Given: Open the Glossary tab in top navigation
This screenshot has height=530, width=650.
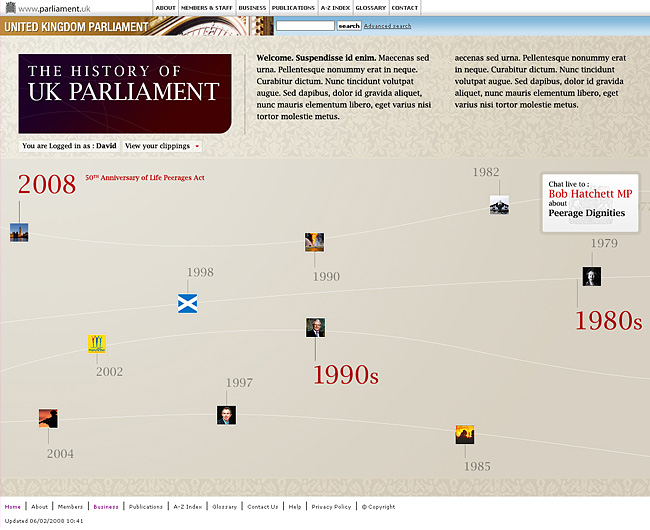Looking at the screenshot, I should pyautogui.click(x=371, y=8).
